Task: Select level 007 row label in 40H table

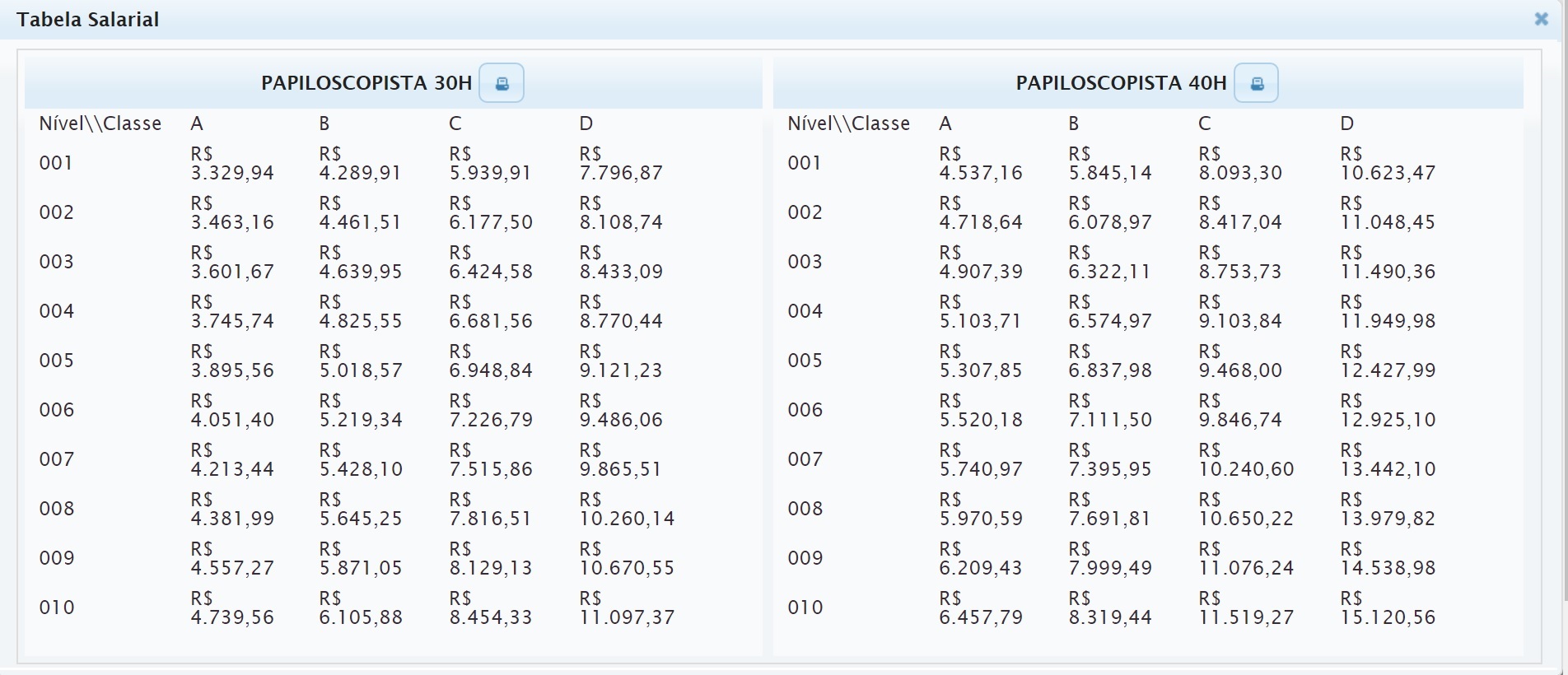Action: pyautogui.click(x=805, y=459)
